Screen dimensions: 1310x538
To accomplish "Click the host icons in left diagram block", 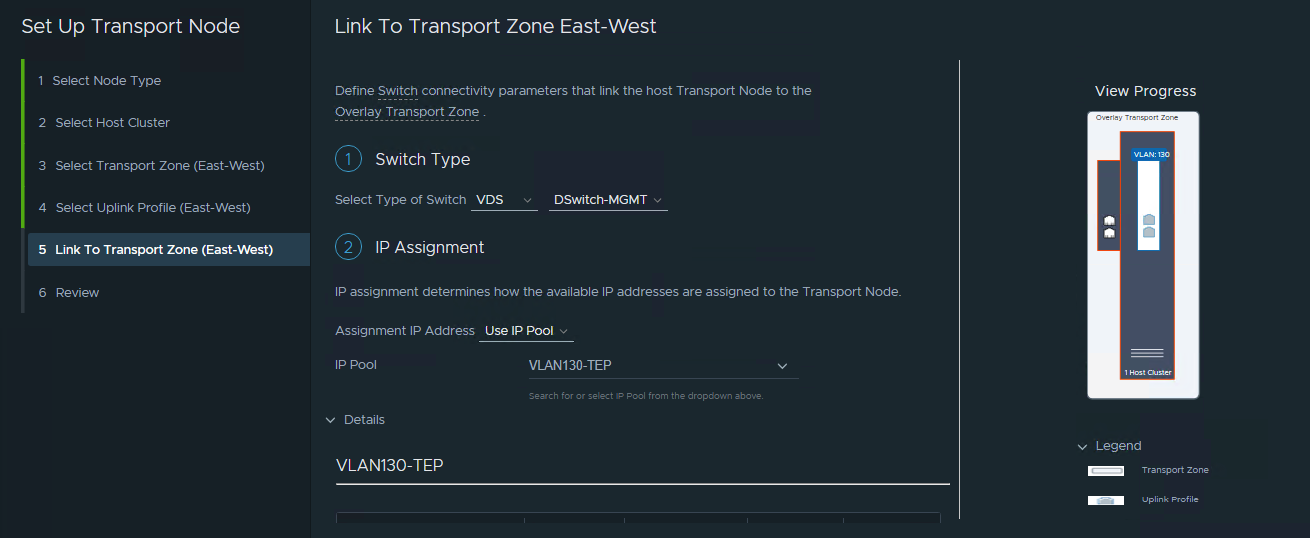I will point(1108,226).
